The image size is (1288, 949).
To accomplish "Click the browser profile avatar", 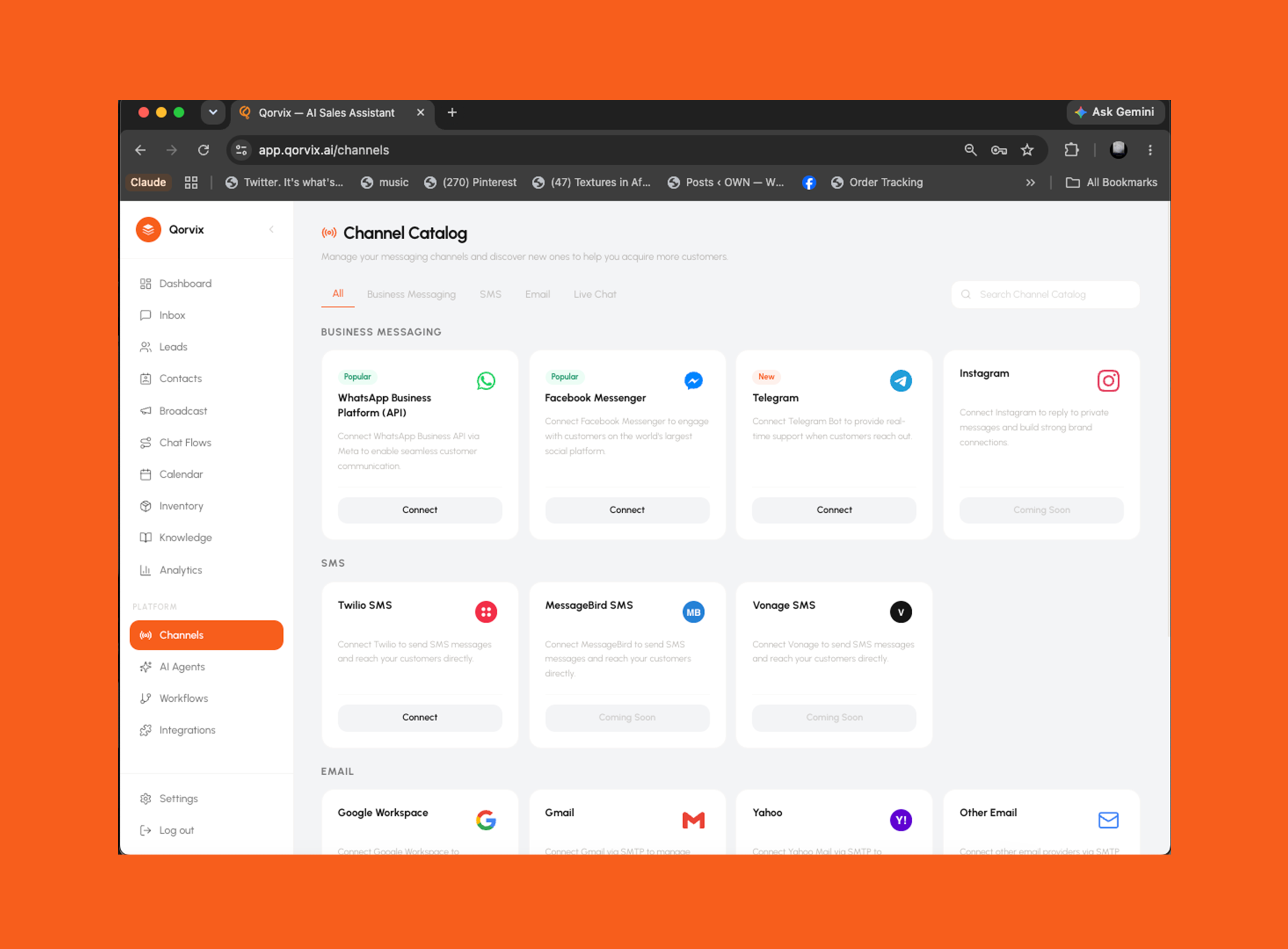I will click(x=1119, y=150).
